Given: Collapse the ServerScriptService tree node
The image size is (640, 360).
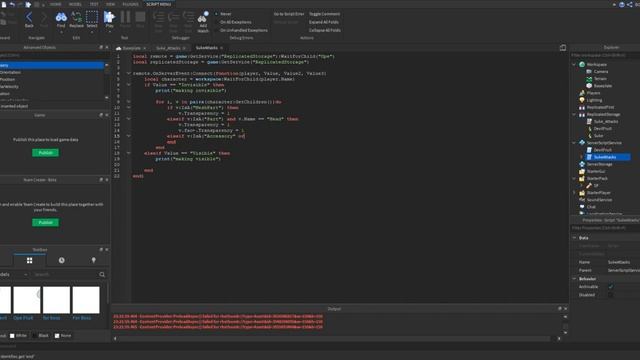Looking at the screenshot, I should coord(574,143).
